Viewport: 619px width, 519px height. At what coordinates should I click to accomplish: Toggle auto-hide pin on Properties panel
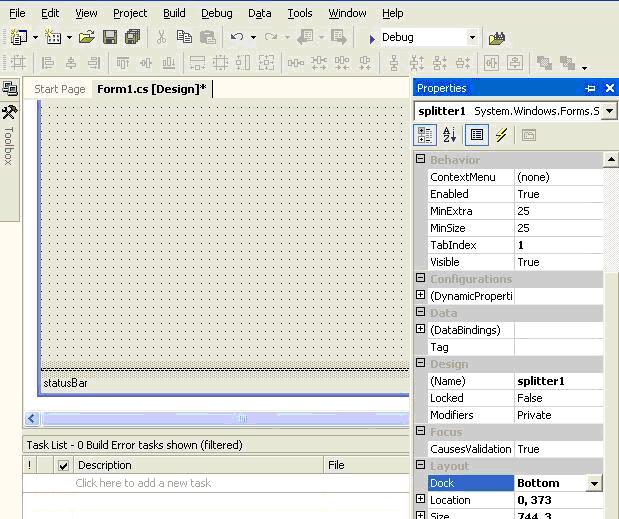(x=590, y=88)
